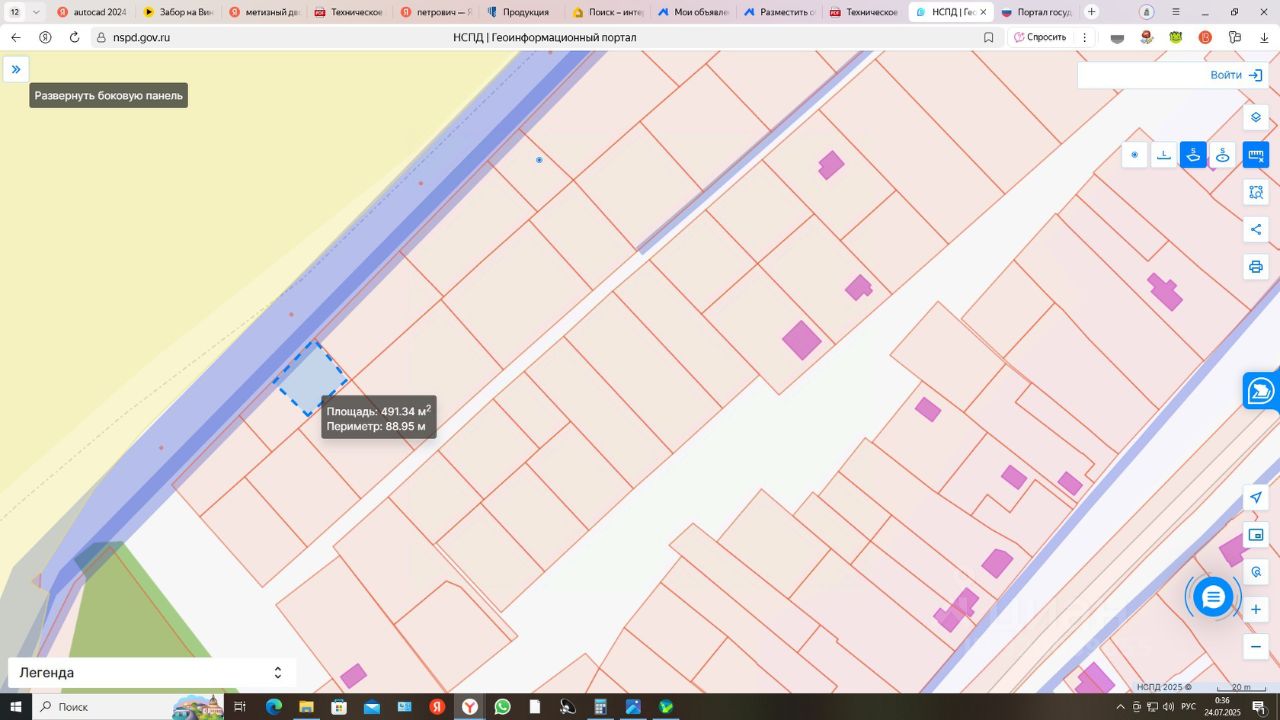Activate the circle area measurement tool
The image size is (1280, 720).
click(x=1222, y=155)
